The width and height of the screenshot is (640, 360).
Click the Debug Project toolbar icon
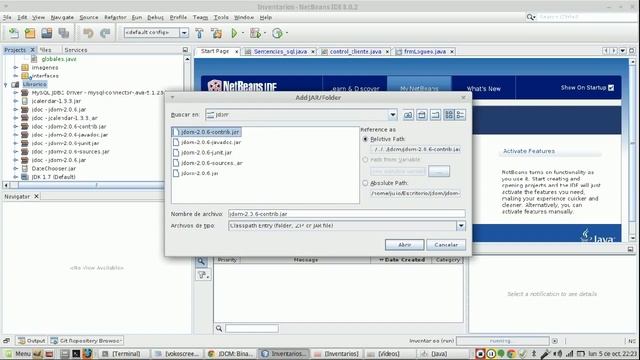(x=255, y=33)
